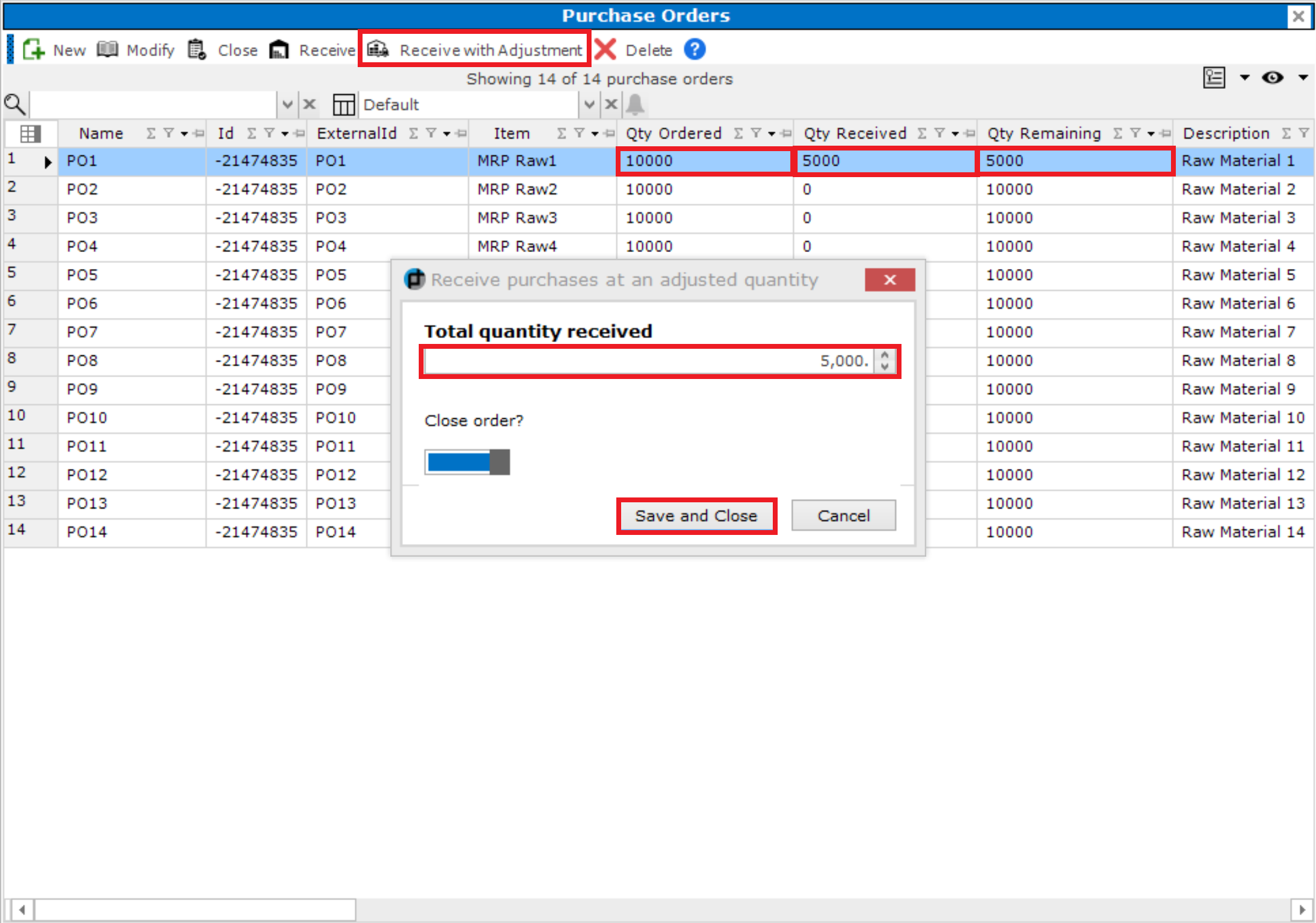Click the Description column sum icon
The image size is (1316, 923).
pos(1287,133)
